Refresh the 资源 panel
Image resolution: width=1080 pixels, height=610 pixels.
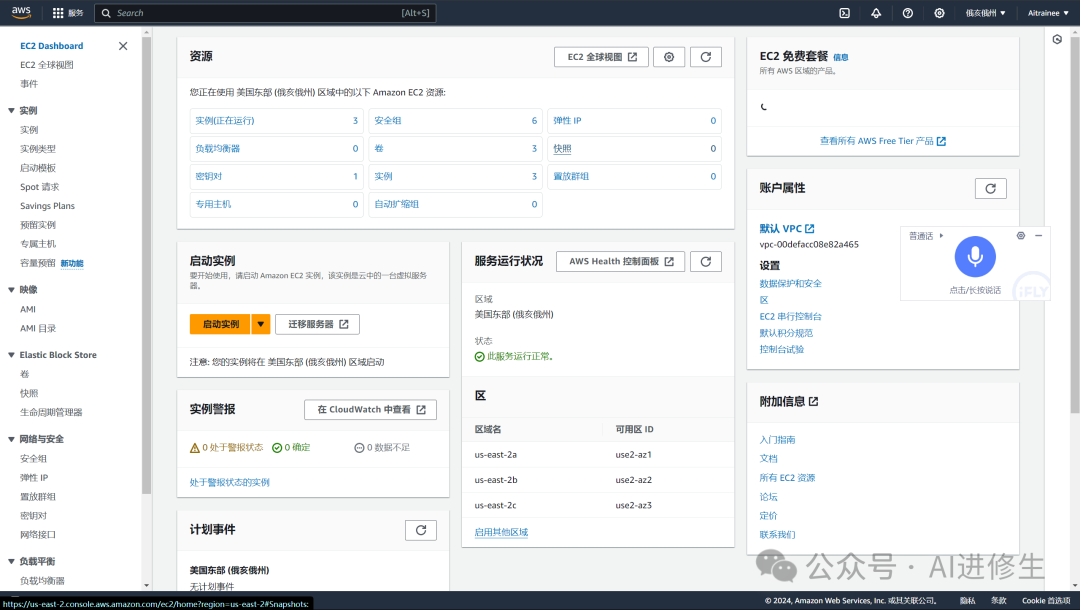pyautogui.click(x=706, y=57)
